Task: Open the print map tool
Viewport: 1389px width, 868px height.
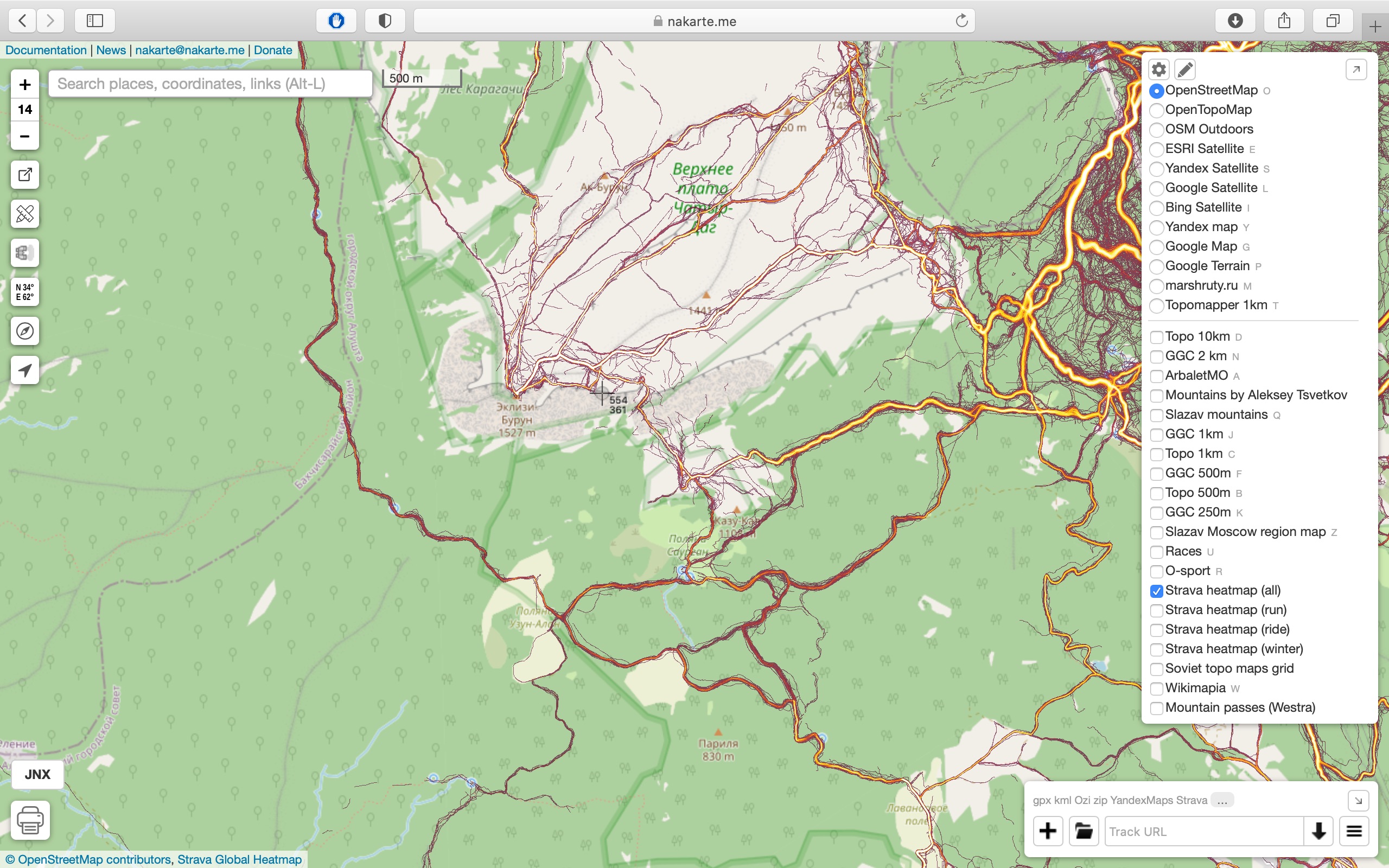Action: click(30, 820)
